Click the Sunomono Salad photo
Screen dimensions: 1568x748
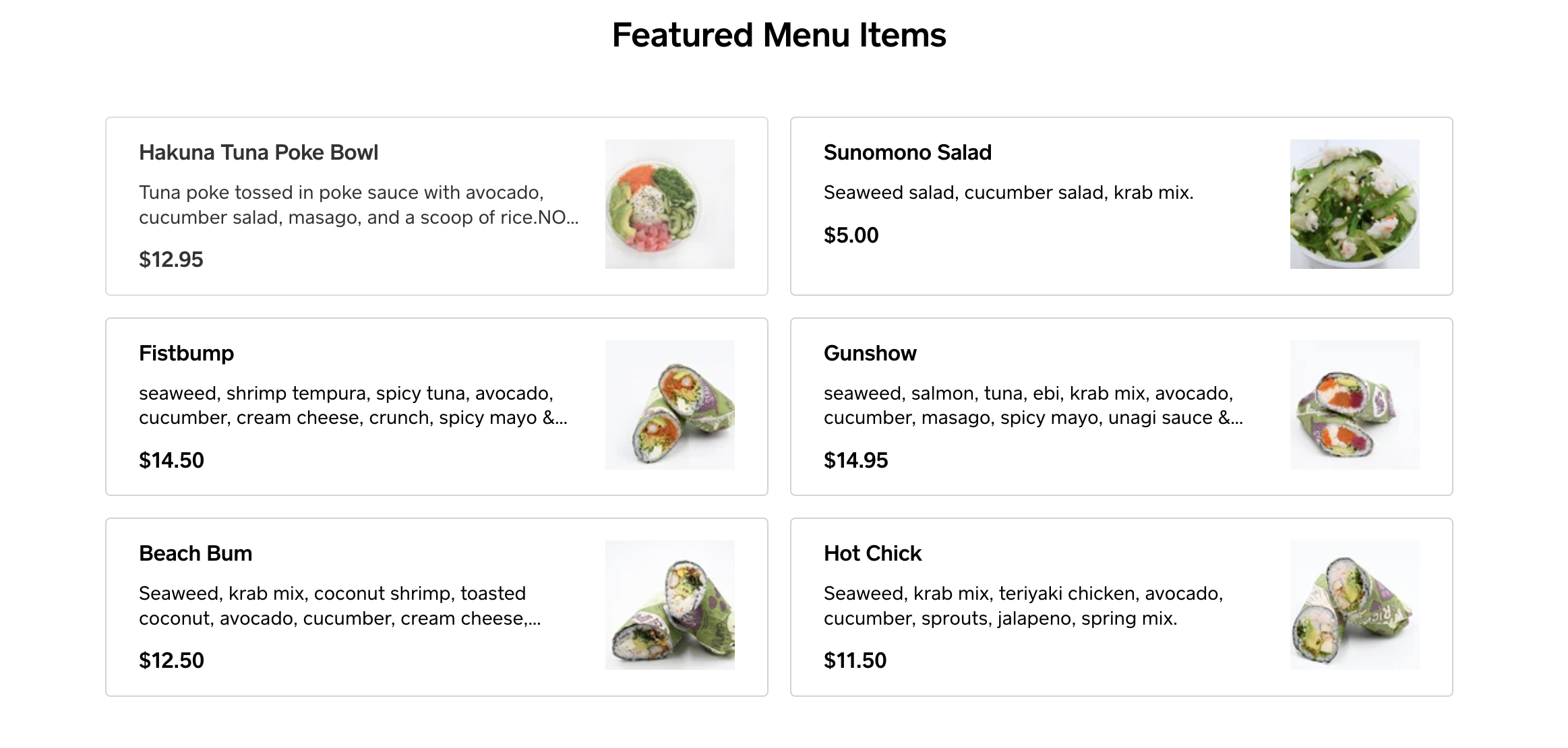(1354, 204)
